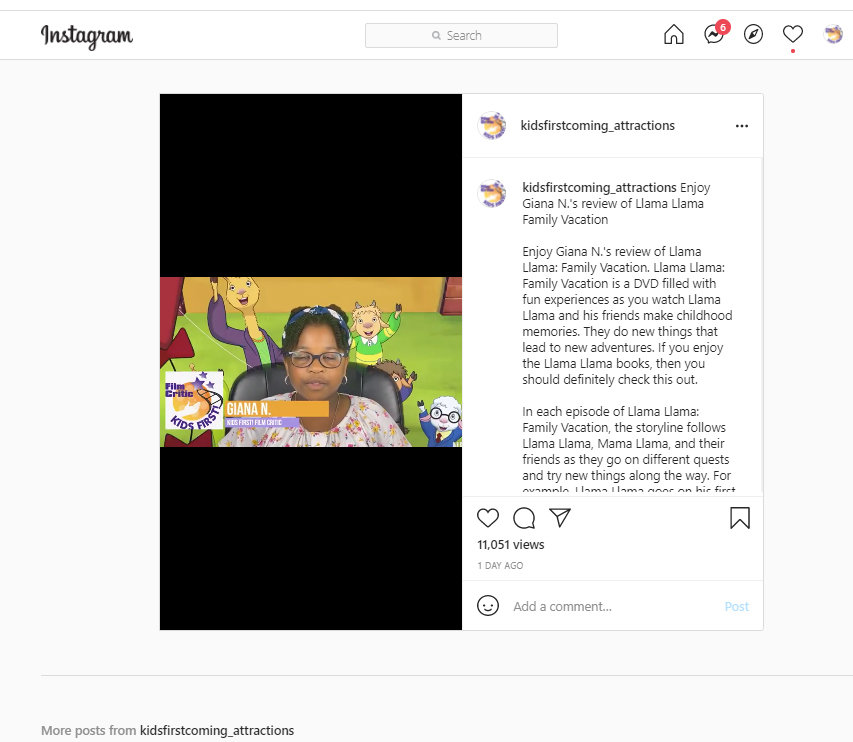Screen dimensions: 853x742
Task: Go to the Instagram home feed icon
Action: (x=673, y=35)
